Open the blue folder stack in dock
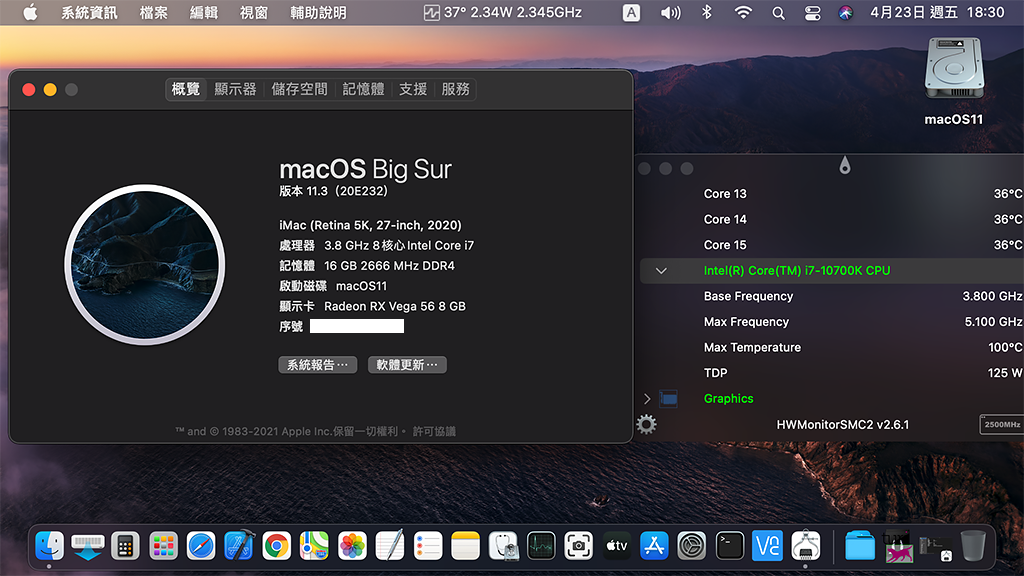 coord(860,545)
